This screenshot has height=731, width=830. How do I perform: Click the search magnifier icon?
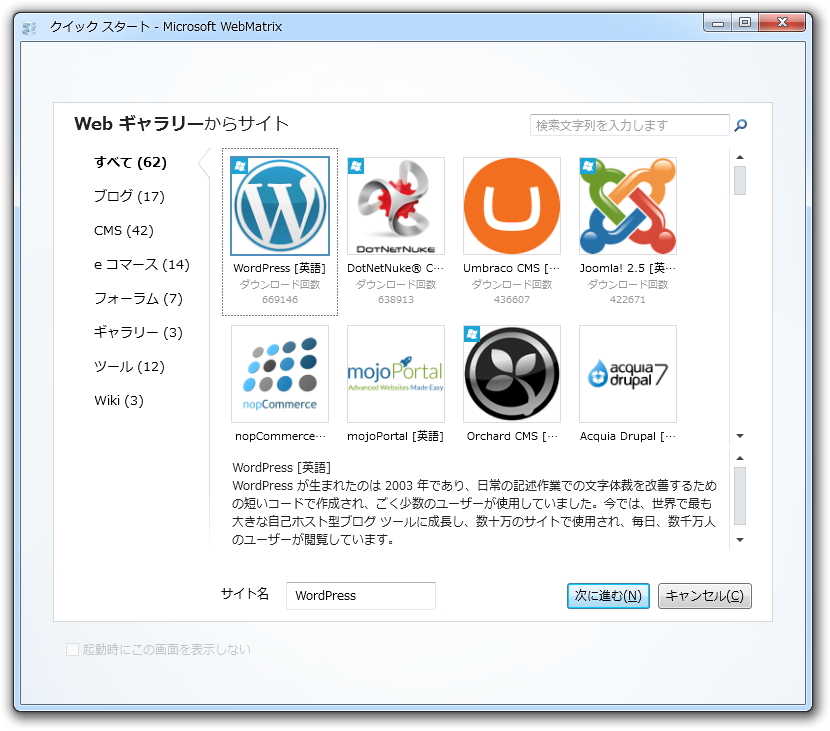coord(741,125)
